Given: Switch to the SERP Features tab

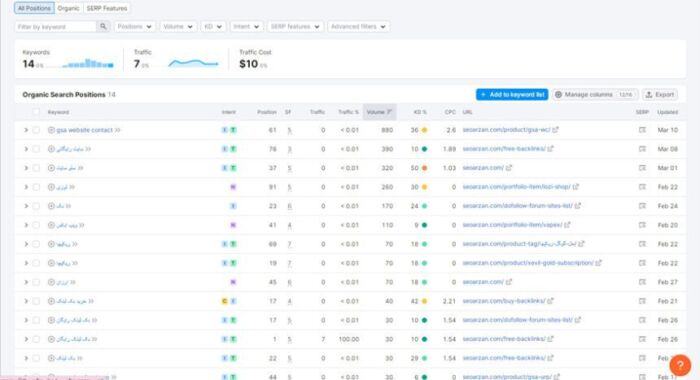Looking at the screenshot, I should [x=107, y=8].
